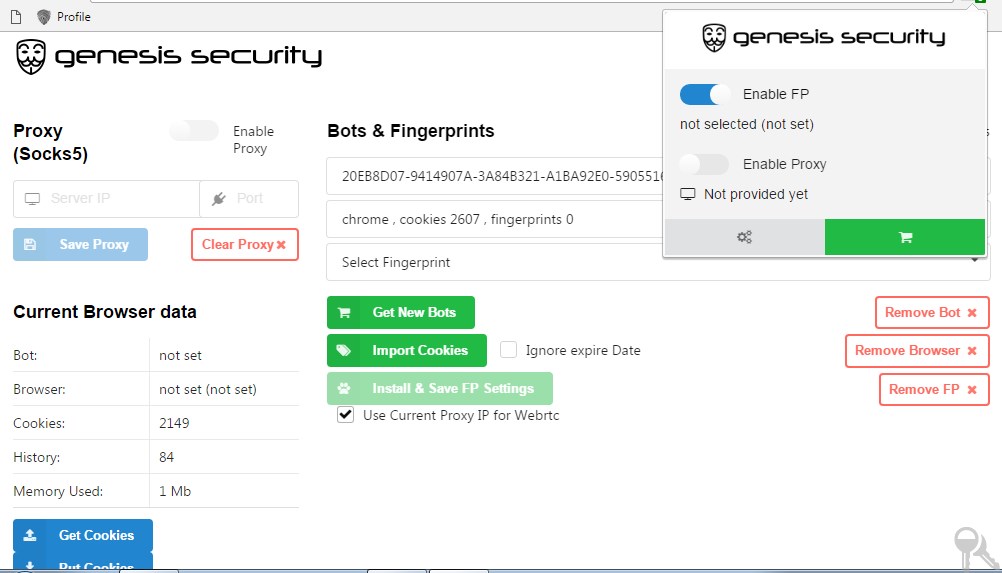
Task: Click Install & Save FP Settings button
Action: tap(440, 388)
